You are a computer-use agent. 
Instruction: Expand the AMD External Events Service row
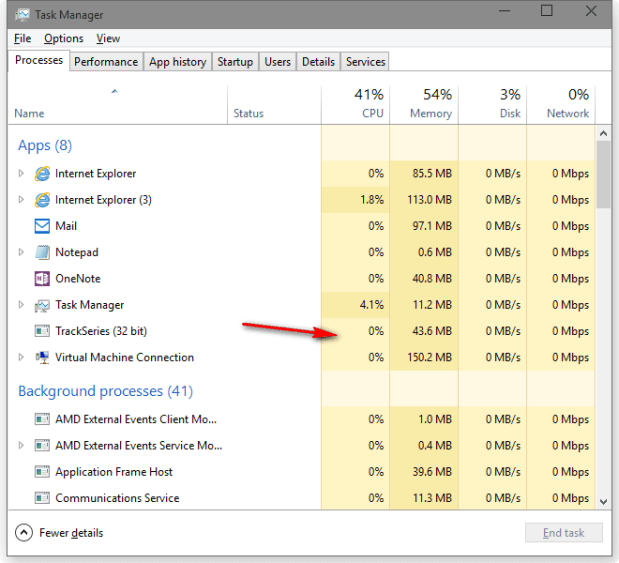pyautogui.click(x=21, y=446)
